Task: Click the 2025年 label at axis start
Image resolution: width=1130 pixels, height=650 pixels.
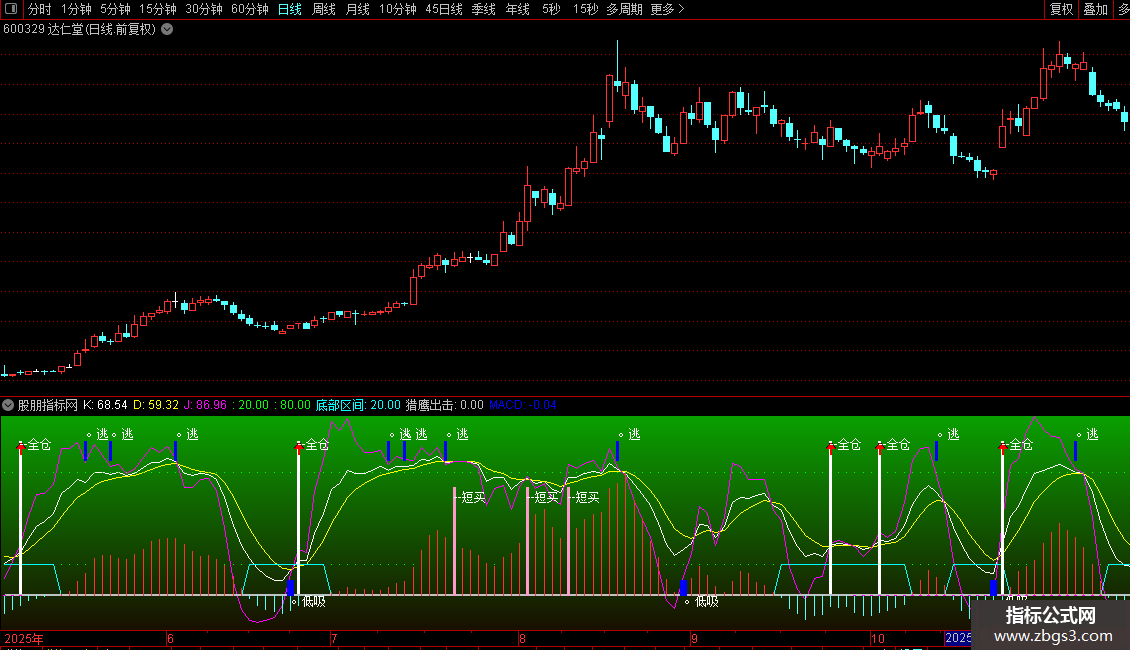Action: pyautogui.click(x=24, y=638)
